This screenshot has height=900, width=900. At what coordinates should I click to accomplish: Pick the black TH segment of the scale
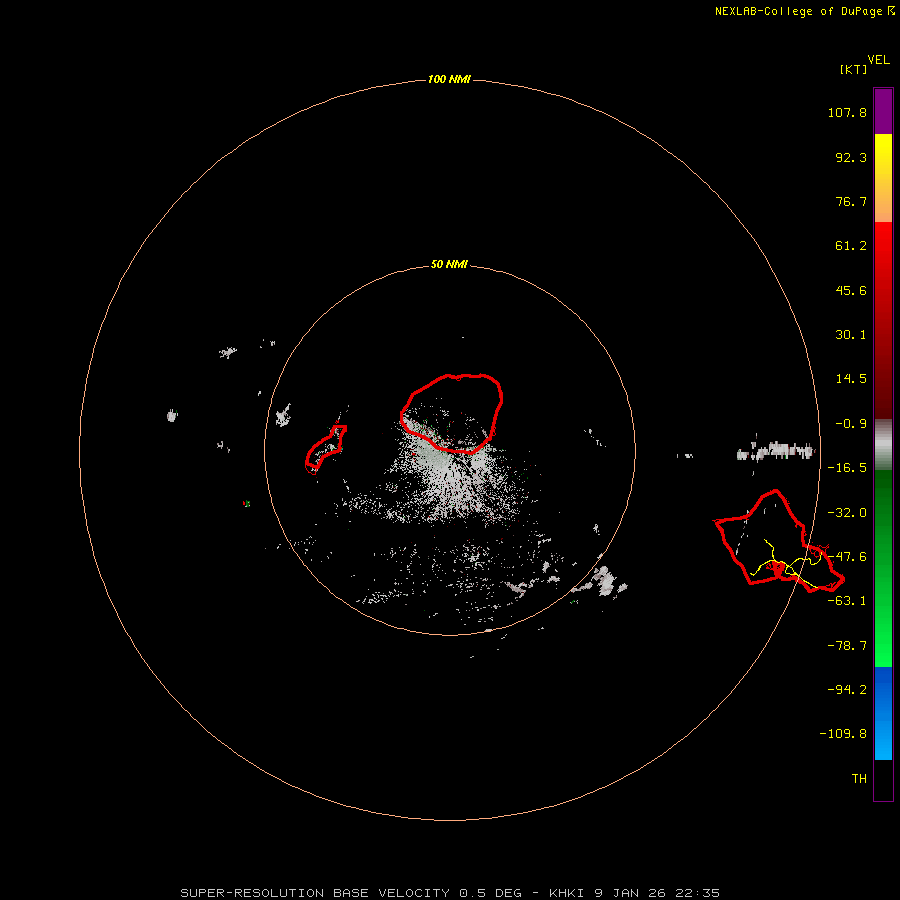point(883,779)
